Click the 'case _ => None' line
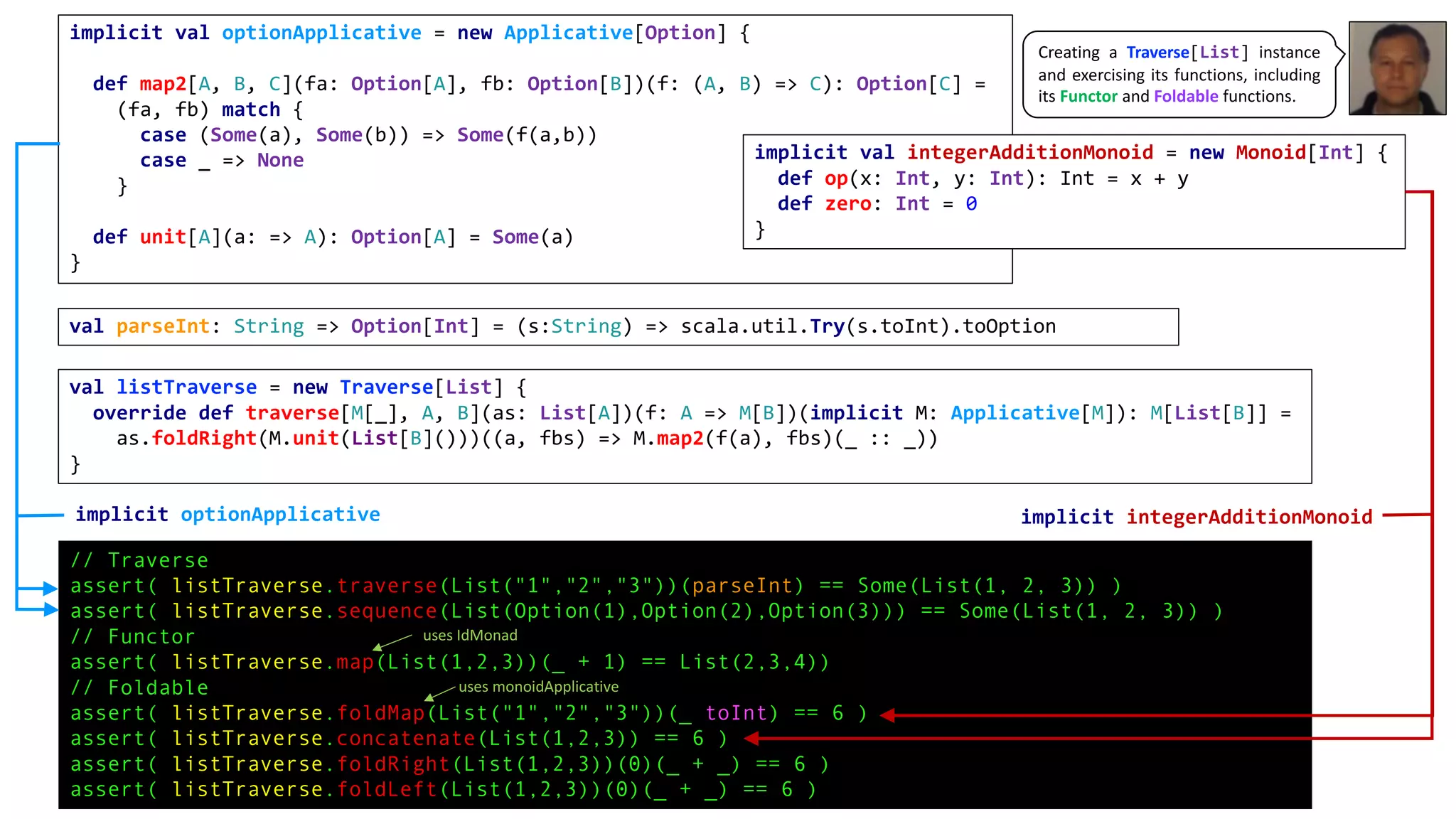The height and width of the screenshot is (819, 1456). (x=222, y=161)
